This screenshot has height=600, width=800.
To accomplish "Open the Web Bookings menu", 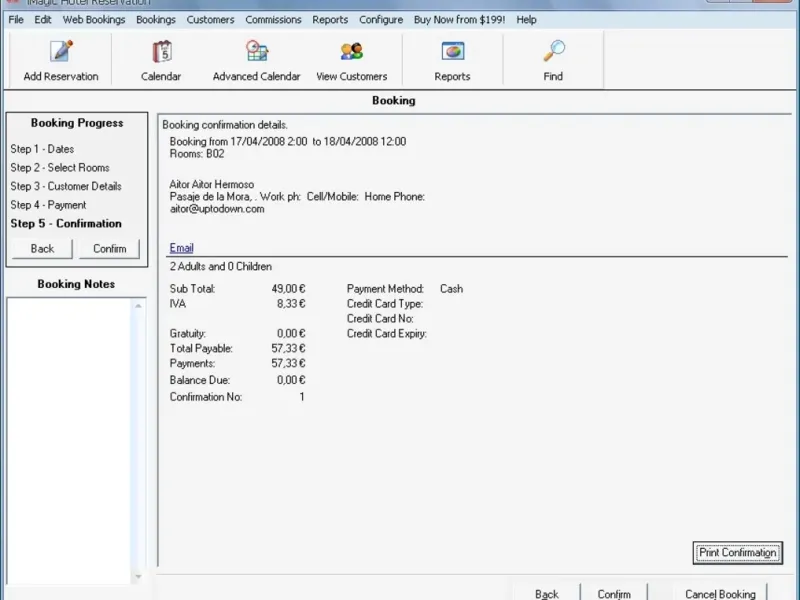I will coord(94,20).
